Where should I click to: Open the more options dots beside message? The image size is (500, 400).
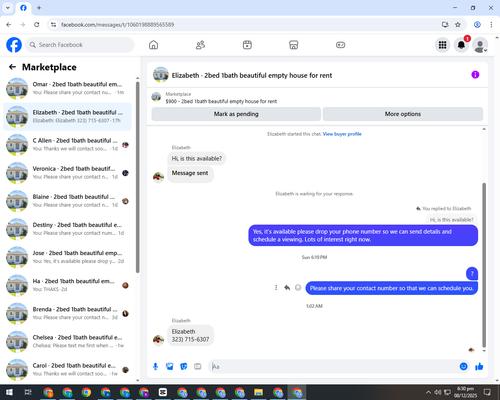pos(276,287)
